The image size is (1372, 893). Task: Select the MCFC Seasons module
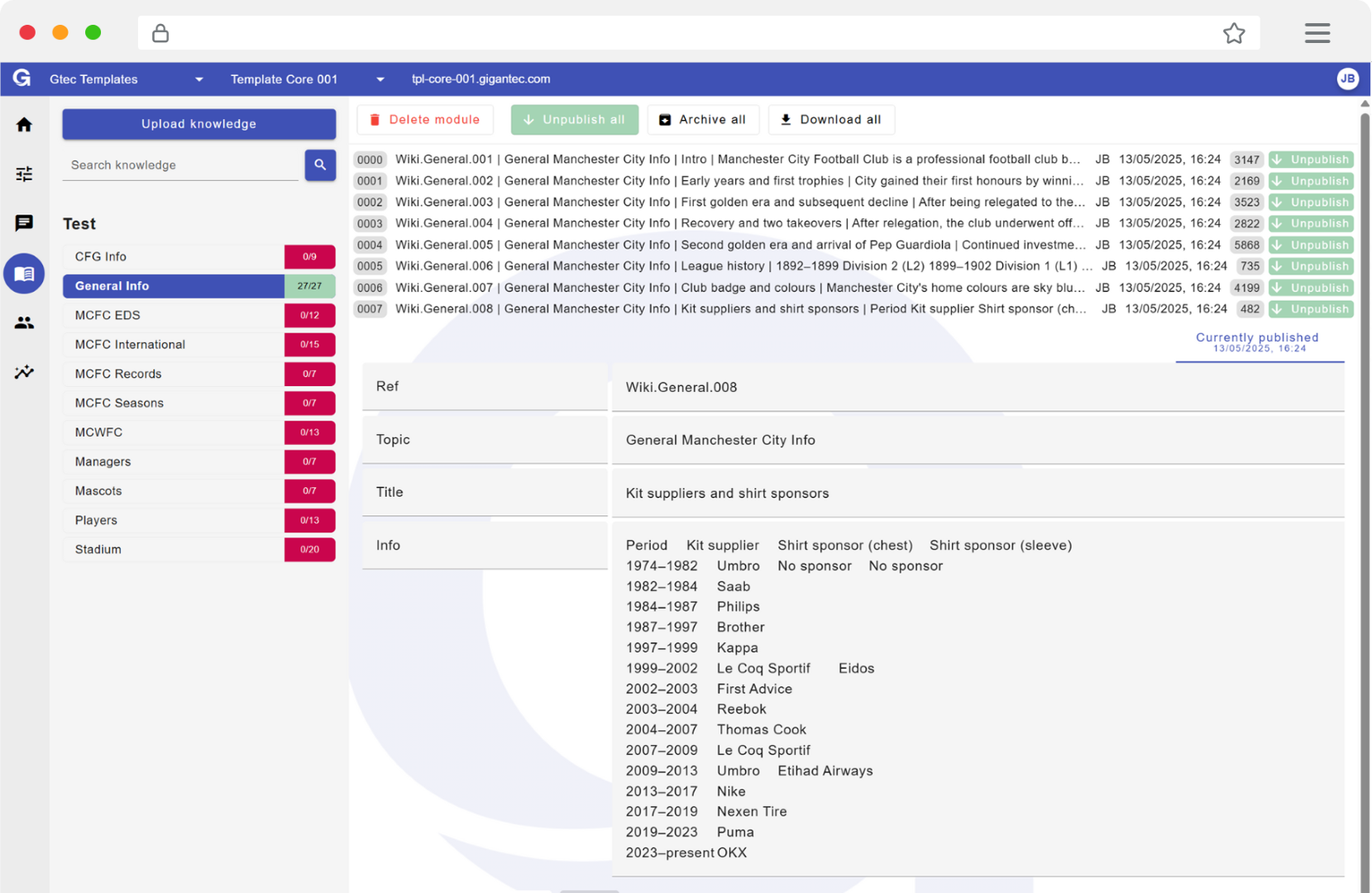(x=198, y=404)
